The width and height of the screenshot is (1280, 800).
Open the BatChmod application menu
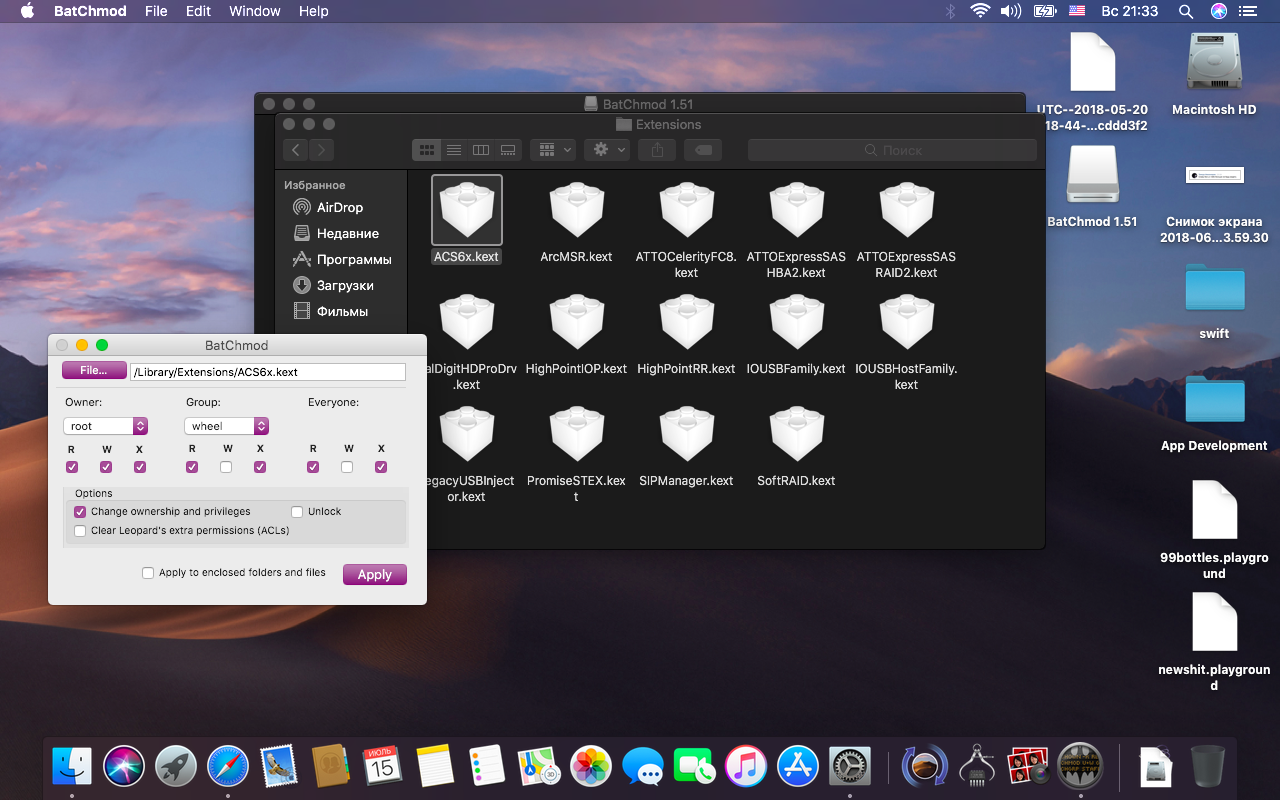(x=90, y=11)
